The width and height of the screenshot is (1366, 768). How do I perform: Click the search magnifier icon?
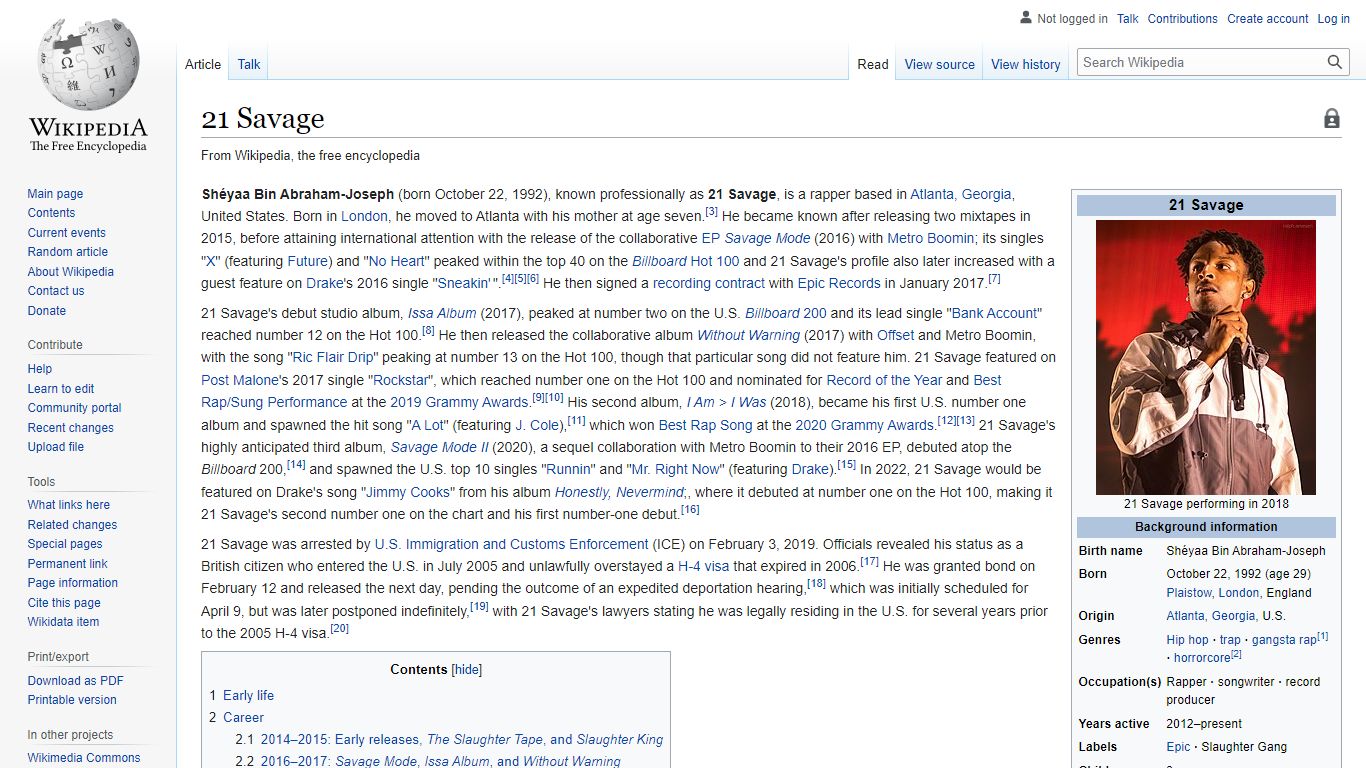1335,62
